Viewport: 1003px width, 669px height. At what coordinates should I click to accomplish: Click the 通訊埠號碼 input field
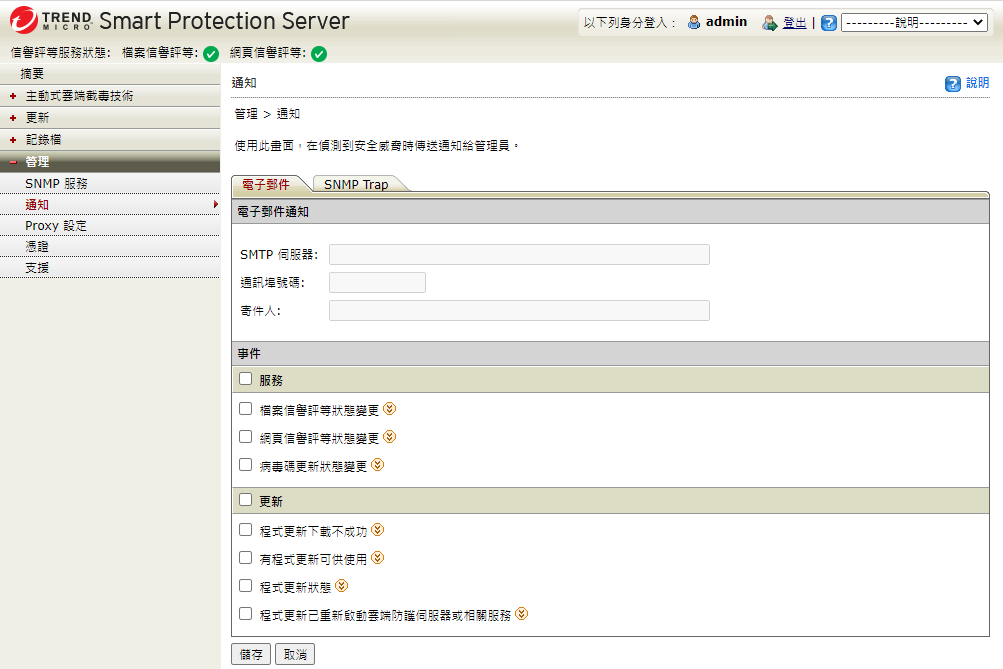377,282
